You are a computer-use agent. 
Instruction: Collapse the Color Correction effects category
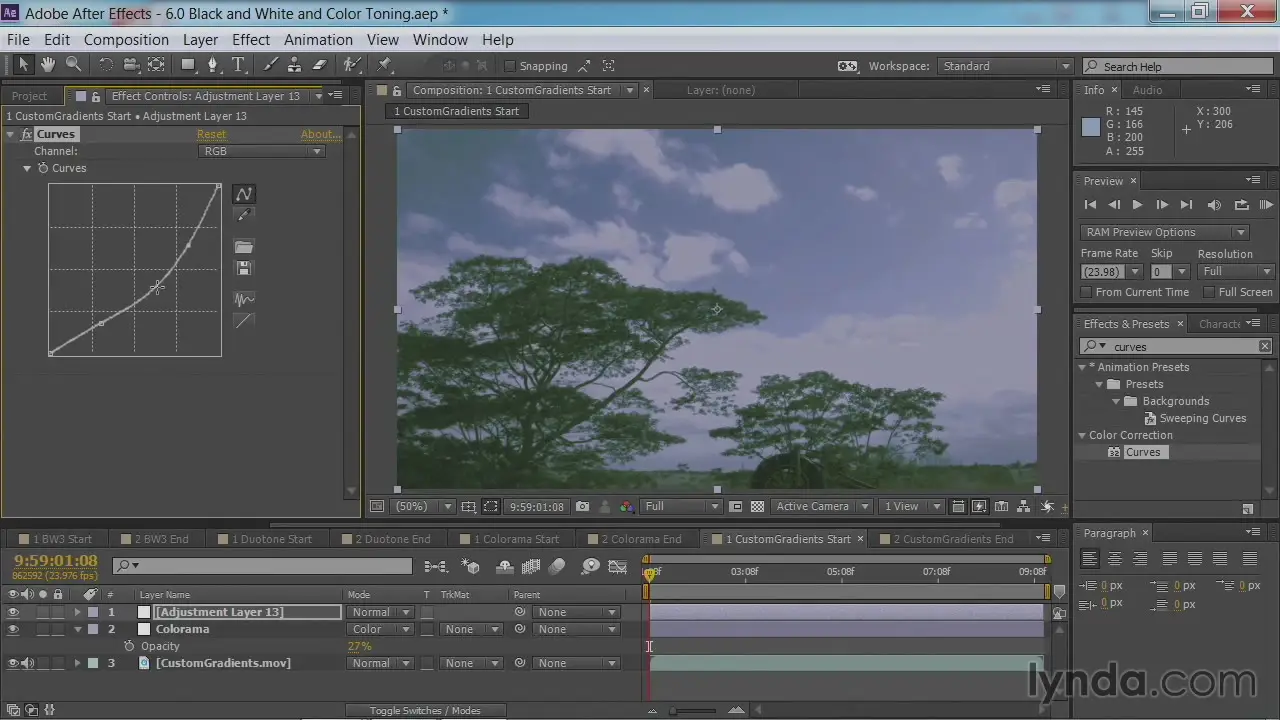pyautogui.click(x=1082, y=435)
